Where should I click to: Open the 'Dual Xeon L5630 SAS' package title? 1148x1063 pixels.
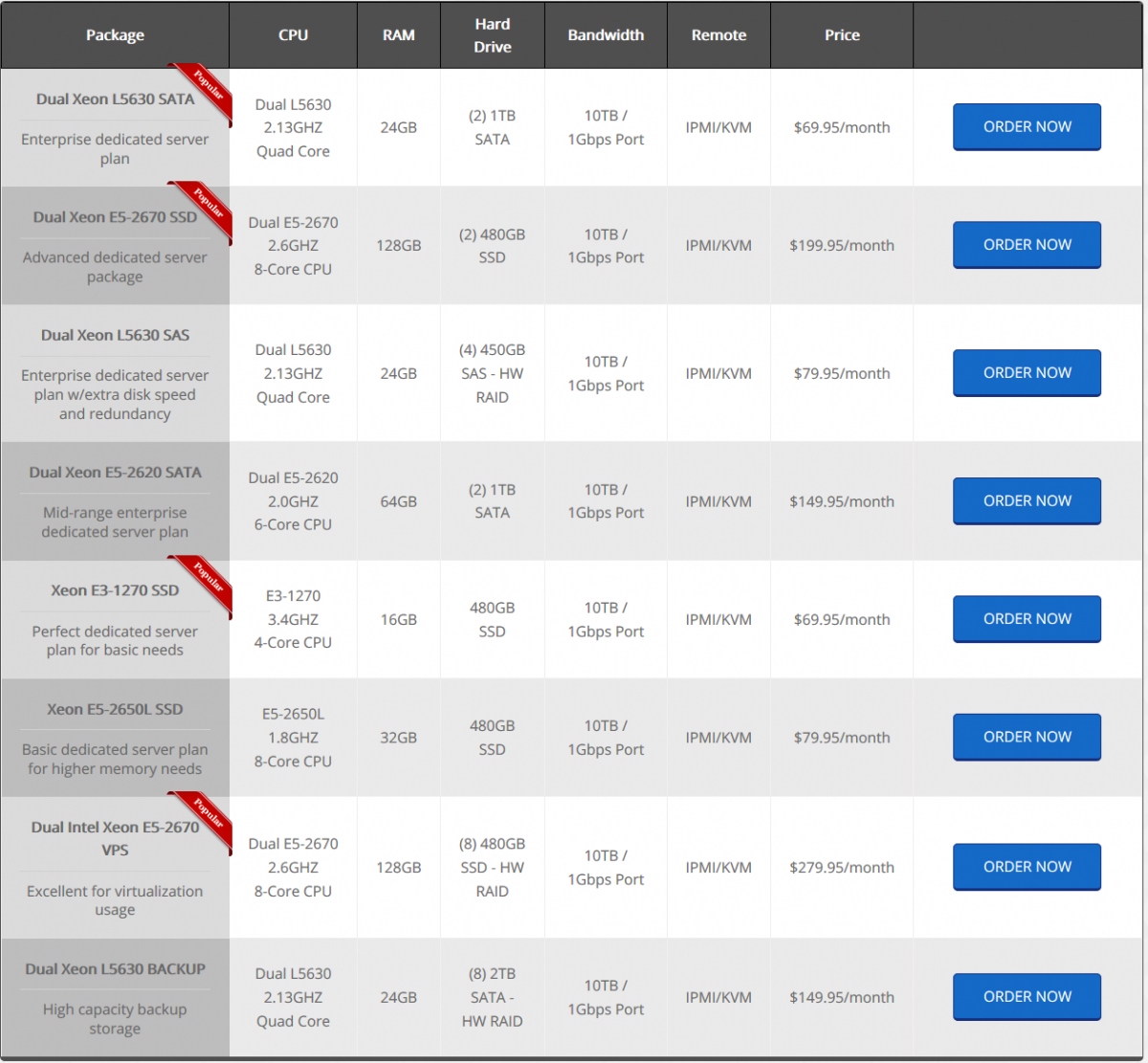[115, 336]
